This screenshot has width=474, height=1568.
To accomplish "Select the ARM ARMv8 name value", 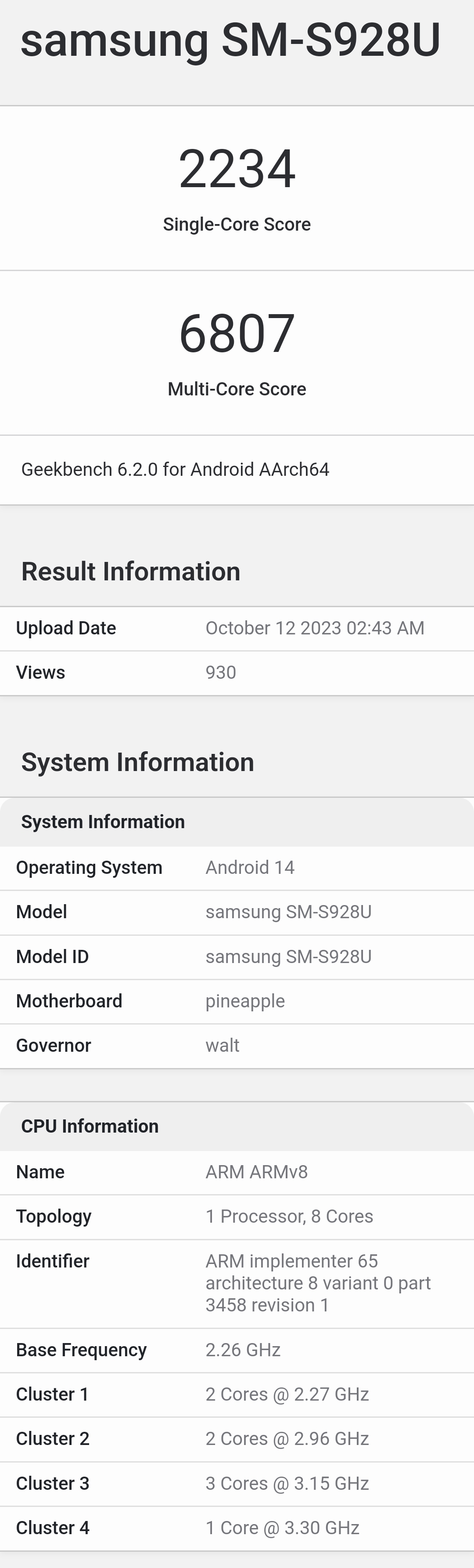I will (256, 1172).
